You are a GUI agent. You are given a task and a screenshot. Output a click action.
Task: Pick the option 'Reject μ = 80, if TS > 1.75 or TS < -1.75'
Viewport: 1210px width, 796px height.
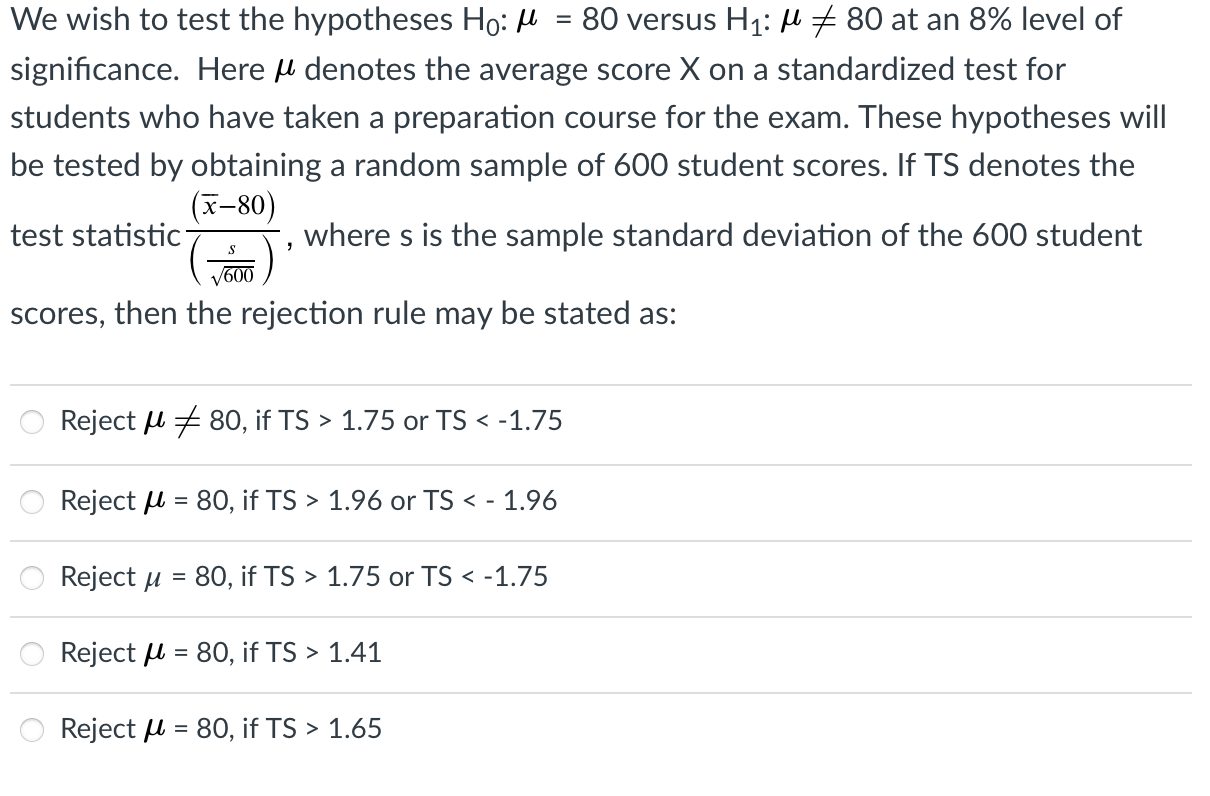303,576
